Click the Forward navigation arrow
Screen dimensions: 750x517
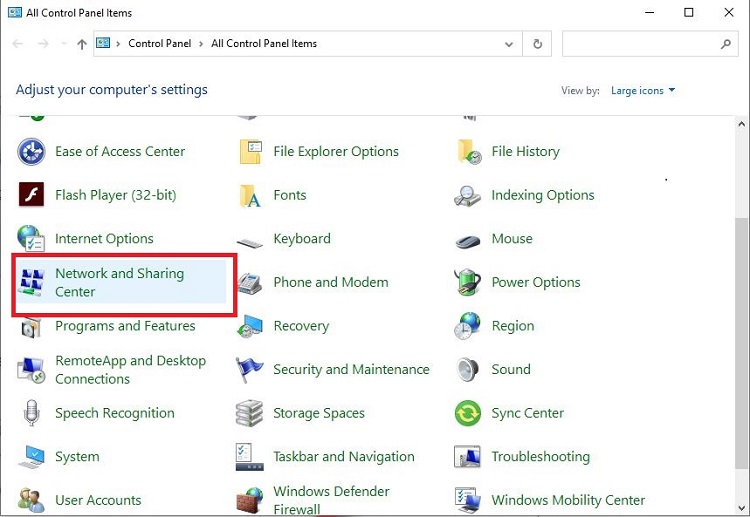43,44
